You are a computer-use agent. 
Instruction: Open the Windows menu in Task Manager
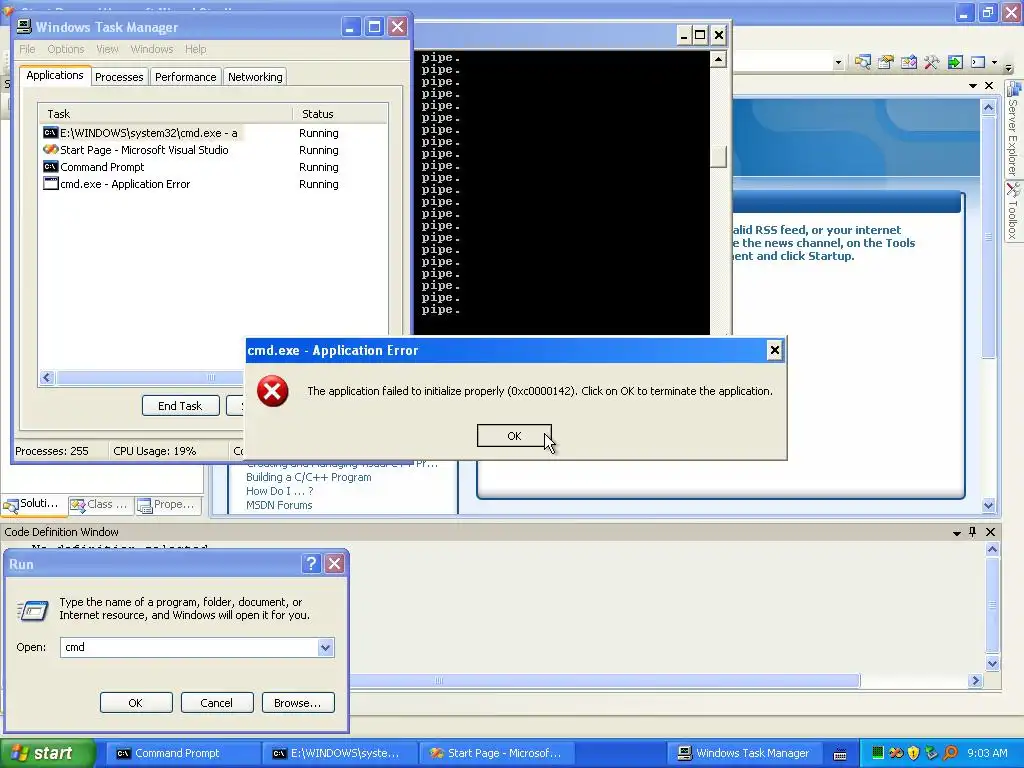152,49
